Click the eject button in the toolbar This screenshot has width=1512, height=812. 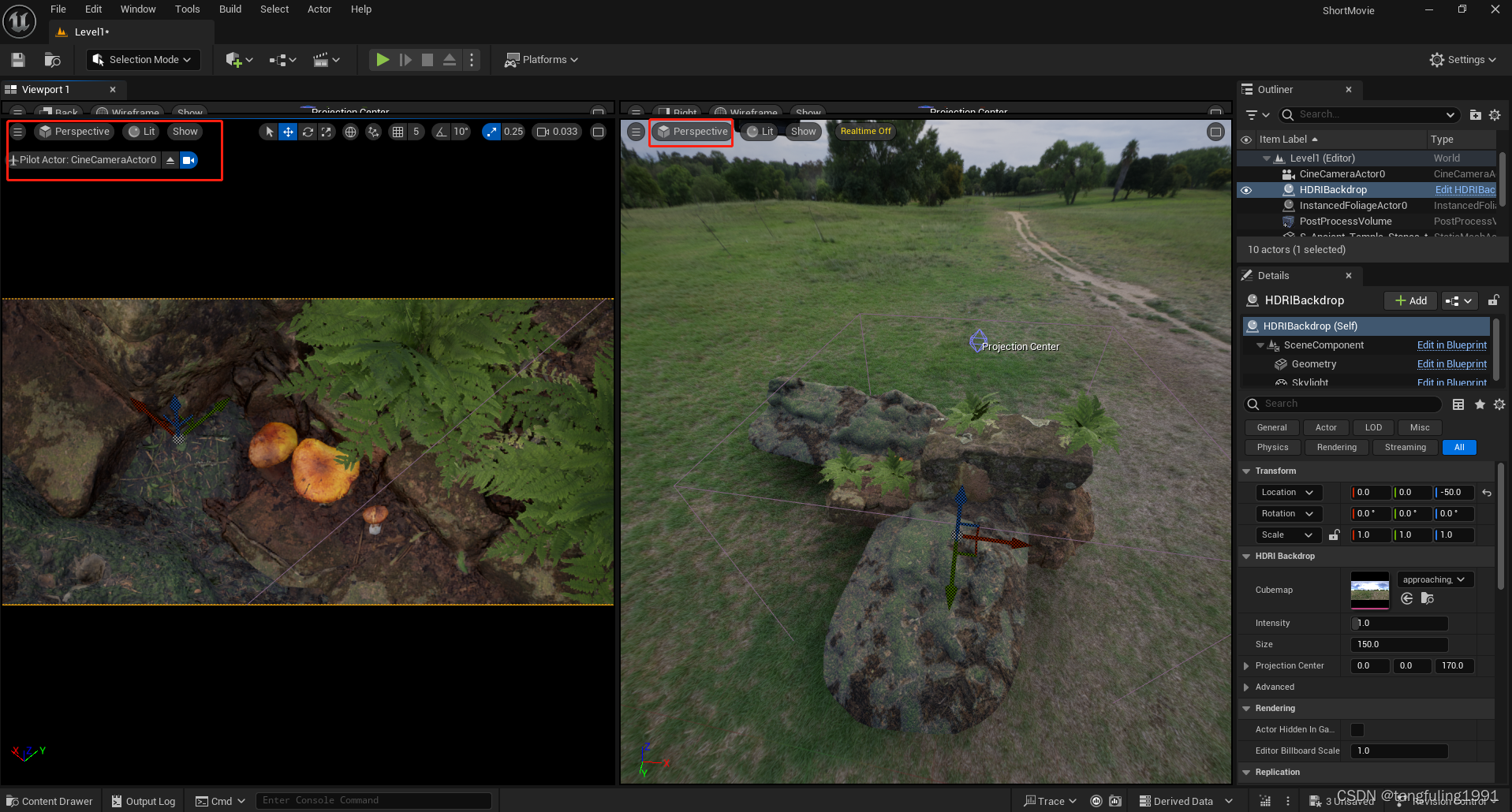(x=450, y=60)
